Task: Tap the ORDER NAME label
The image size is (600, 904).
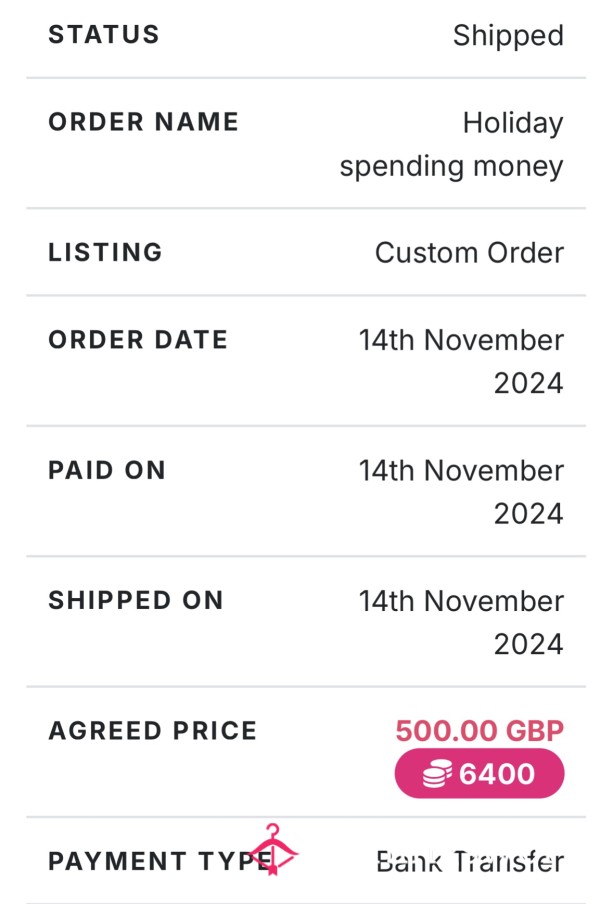Action: tap(144, 122)
